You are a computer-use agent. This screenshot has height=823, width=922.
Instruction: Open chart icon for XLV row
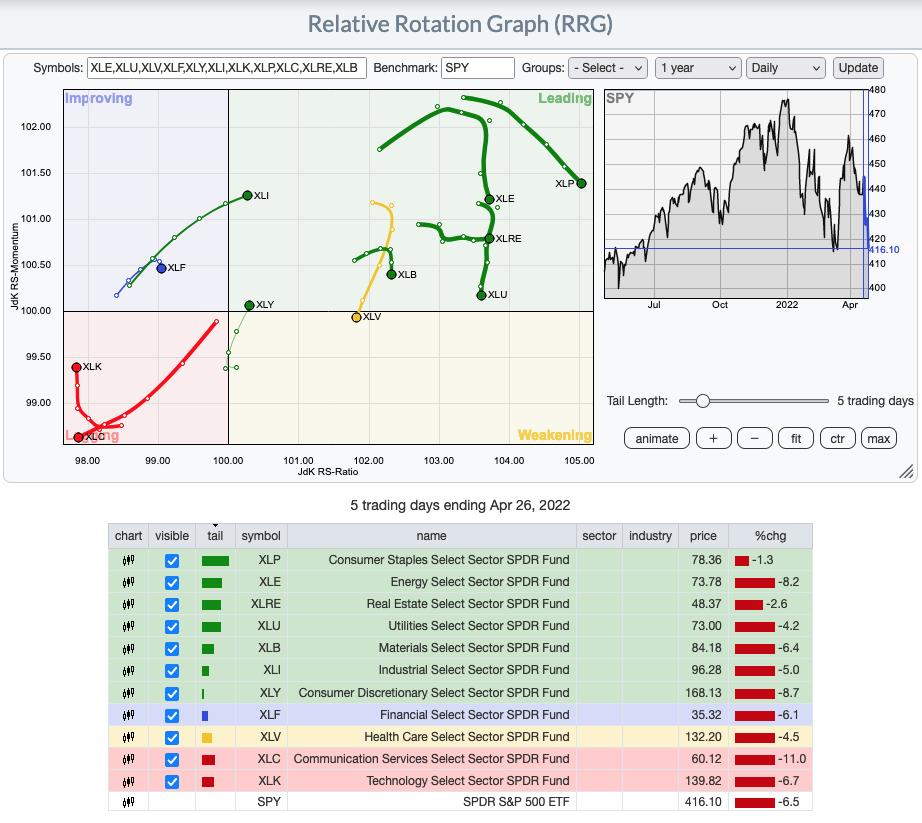pyautogui.click(x=128, y=737)
